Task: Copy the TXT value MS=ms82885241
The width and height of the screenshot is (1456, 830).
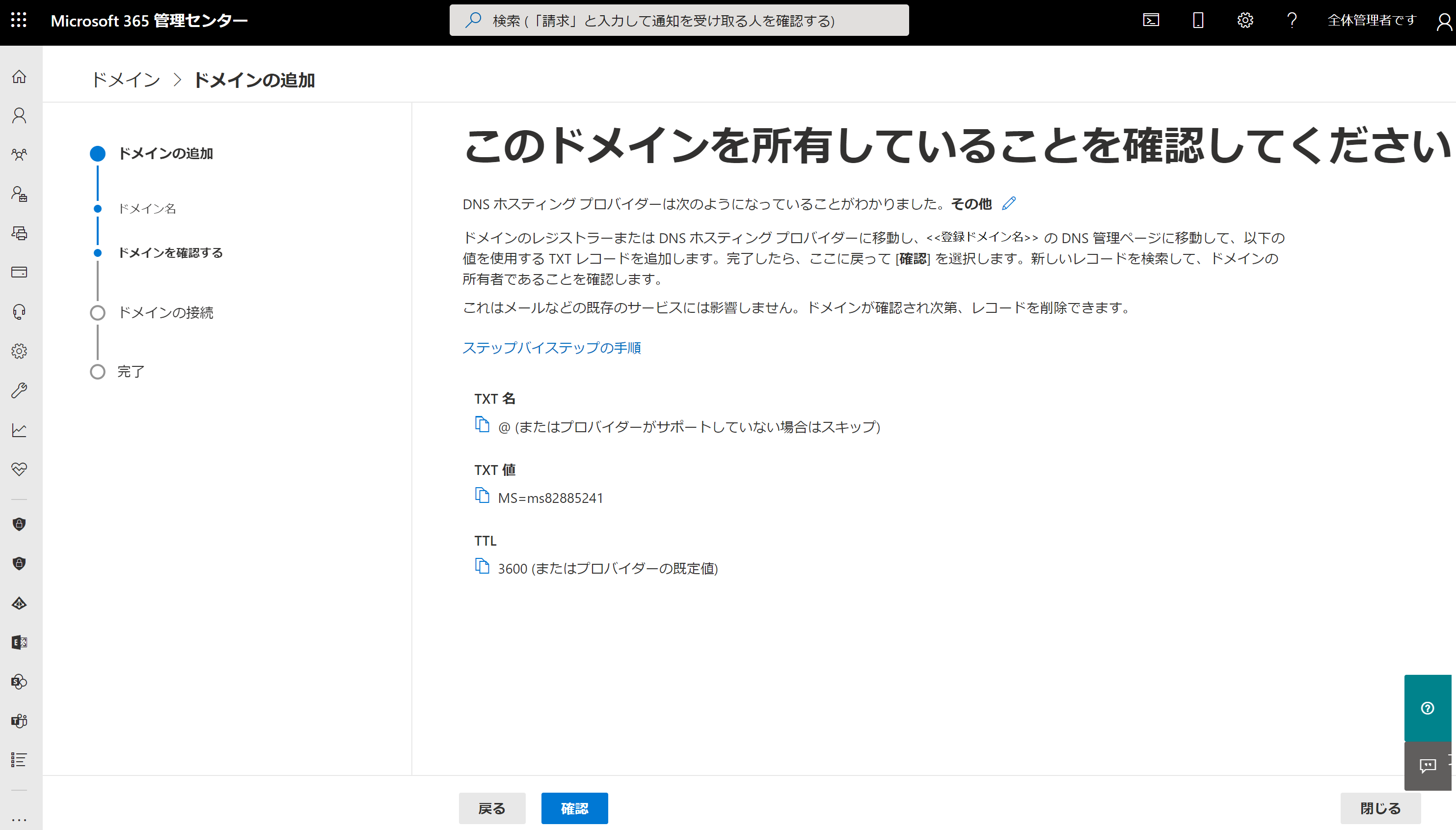Action: coord(482,496)
